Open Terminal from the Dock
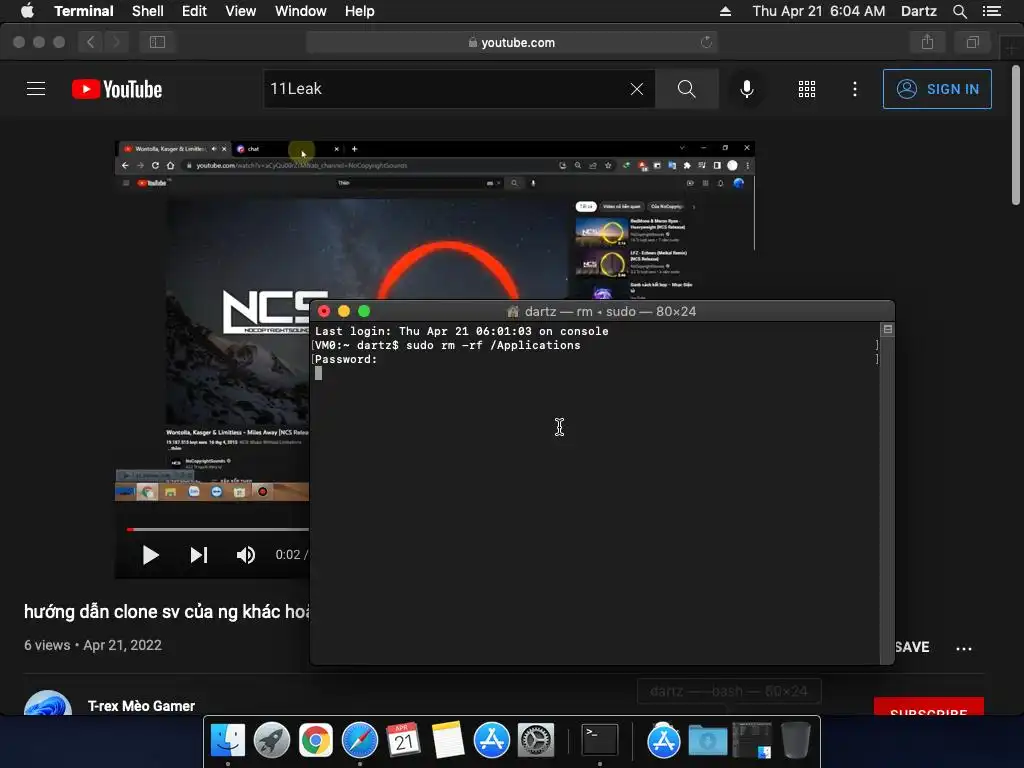 click(x=600, y=741)
